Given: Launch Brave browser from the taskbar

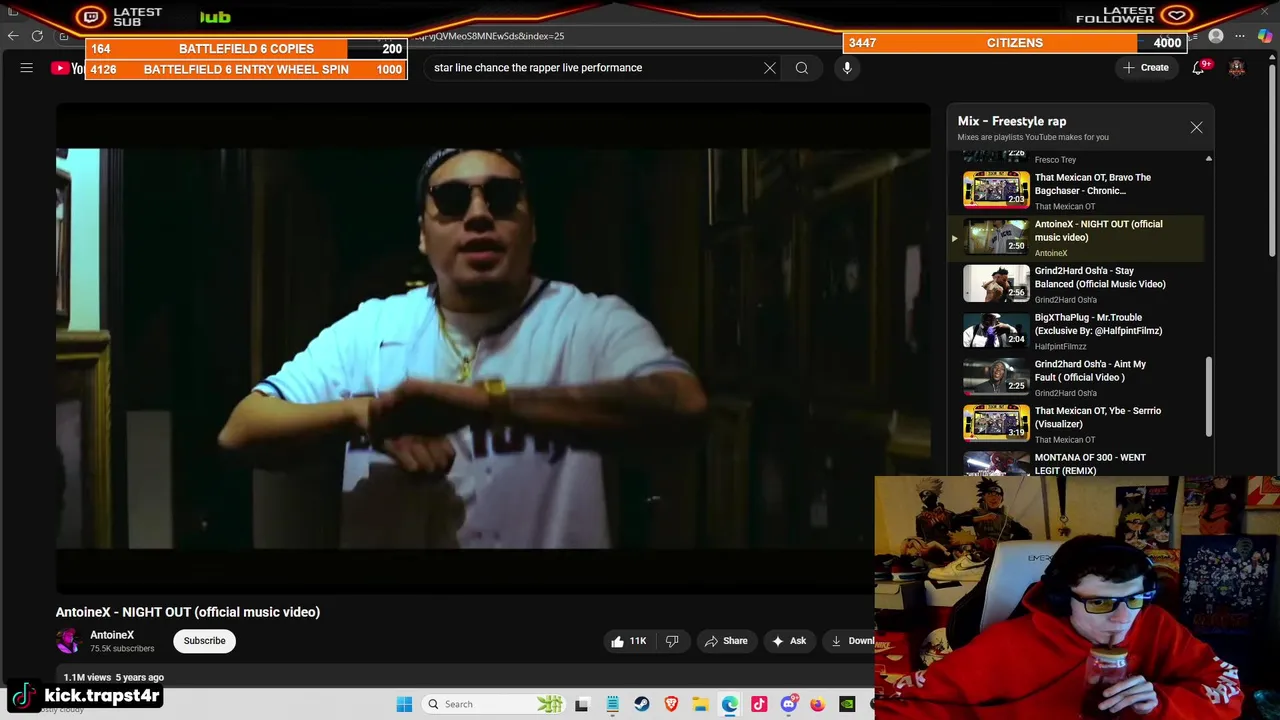Looking at the screenshot, I should pyautogui.click(x=671, y=704).
